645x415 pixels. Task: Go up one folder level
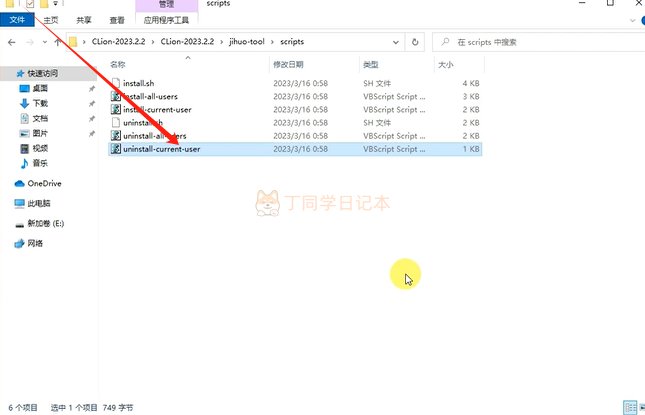(57, 42)
